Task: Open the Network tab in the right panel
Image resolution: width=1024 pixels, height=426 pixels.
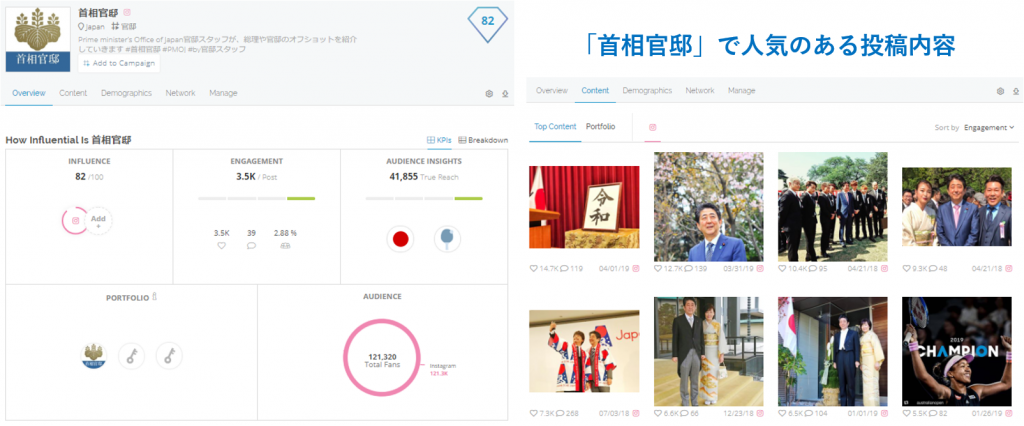Action: point(699,91)
